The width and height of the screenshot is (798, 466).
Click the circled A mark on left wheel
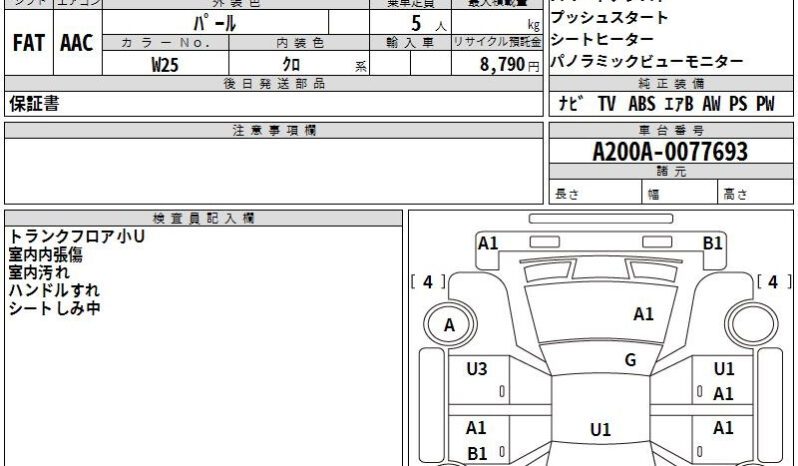pyautogui.click(x=449, y=324)
